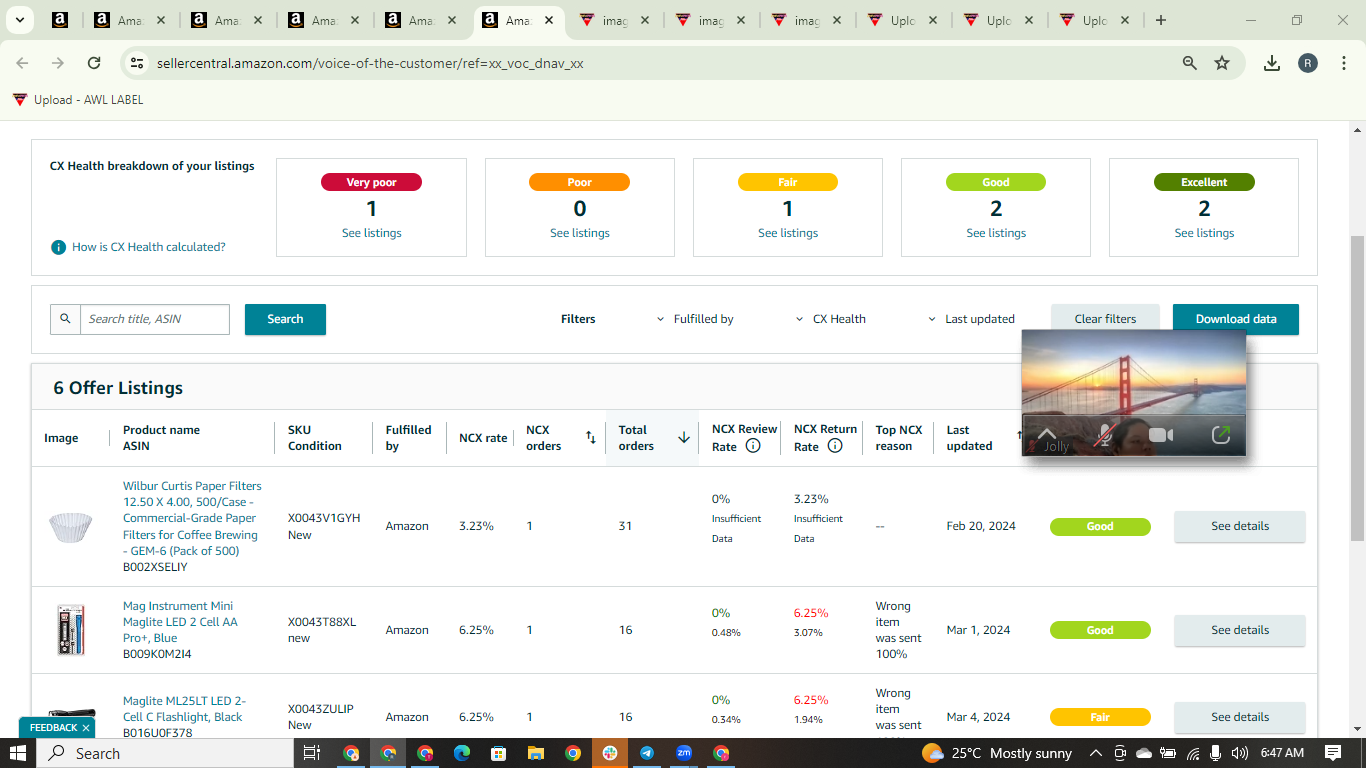Screen dimensions: 1366x768
Task: Open a new browser tab
Action: pos(1160,20)
